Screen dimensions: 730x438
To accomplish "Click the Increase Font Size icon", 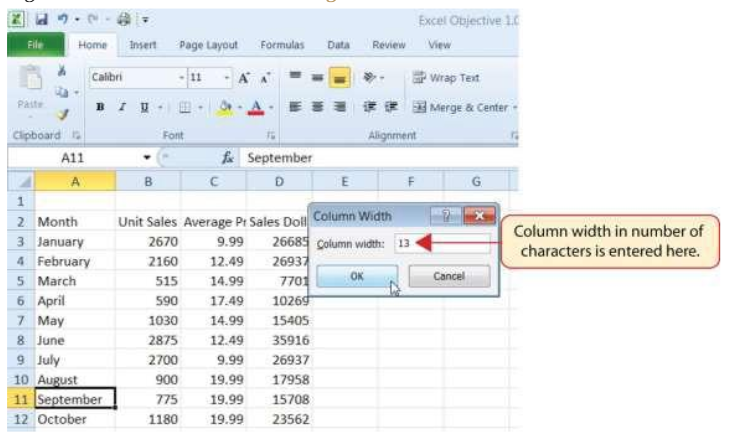I will coord(244,78).
